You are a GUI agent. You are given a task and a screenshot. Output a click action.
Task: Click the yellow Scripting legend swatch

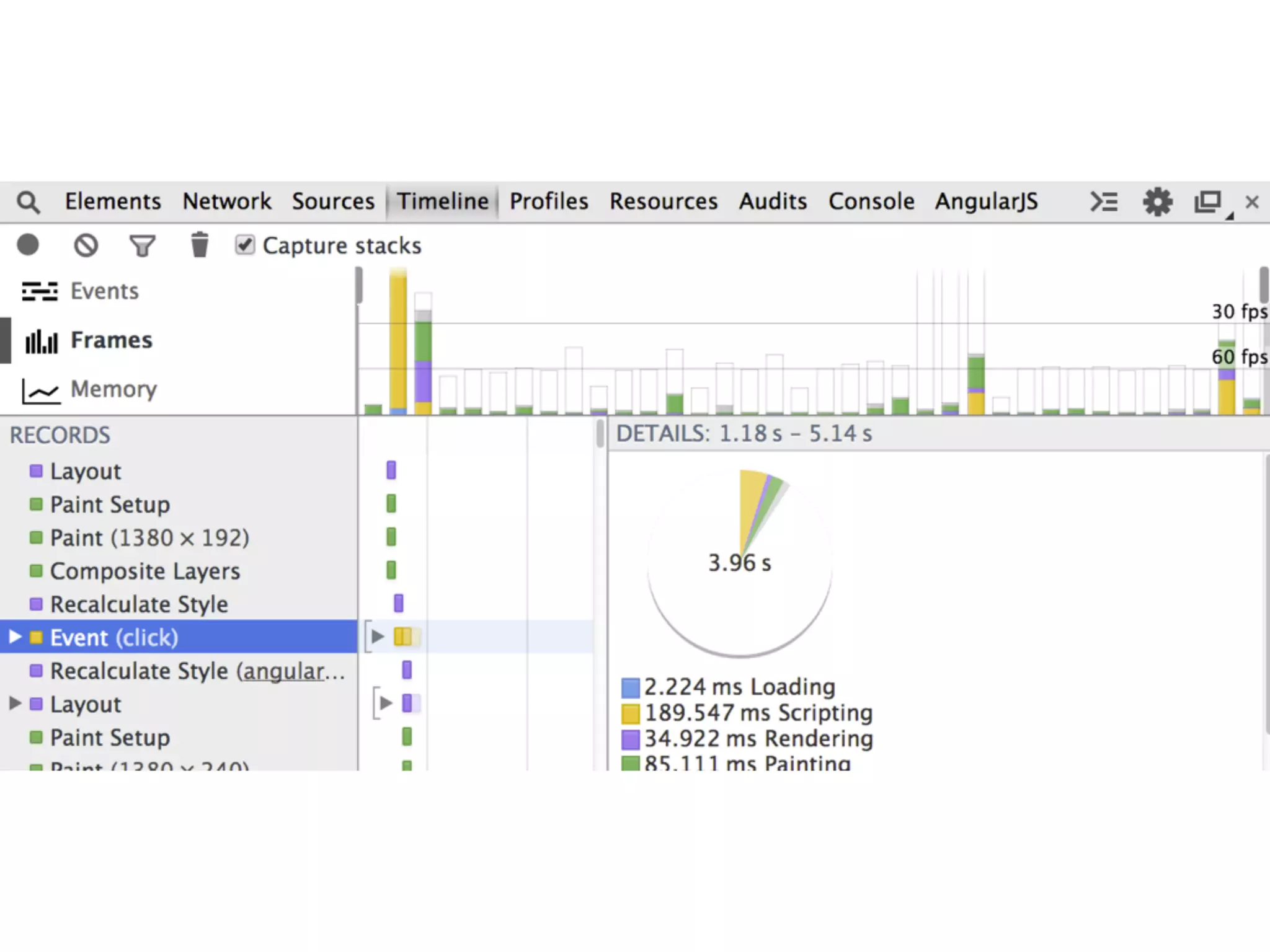(630, 713)
